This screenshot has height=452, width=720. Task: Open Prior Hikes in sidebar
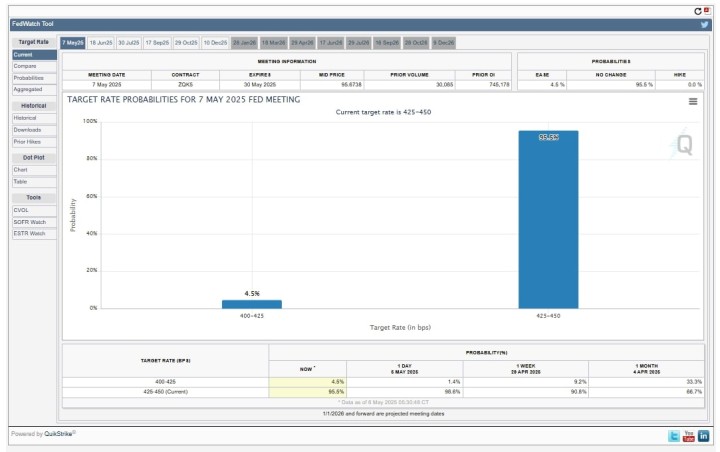click(27, 142)
